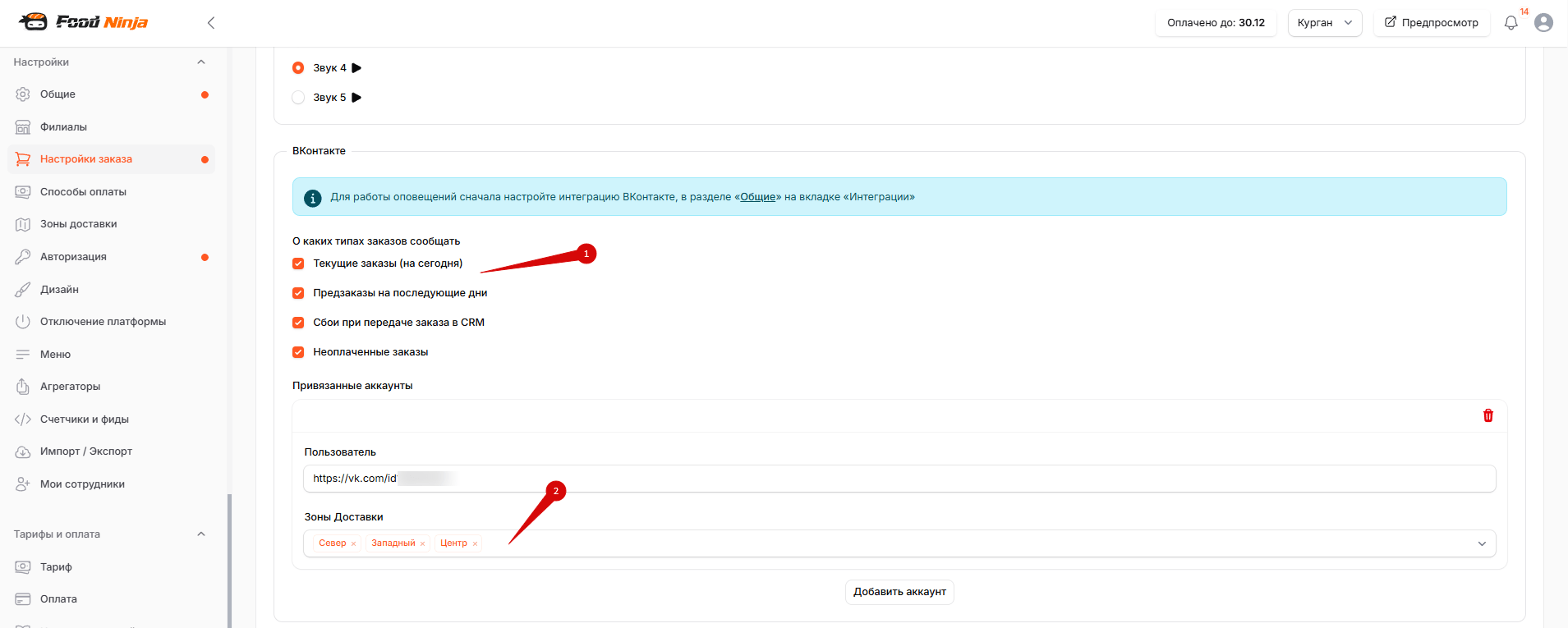Open notifications bell
Viewport: 1568px width, 628px height.
1511,23
